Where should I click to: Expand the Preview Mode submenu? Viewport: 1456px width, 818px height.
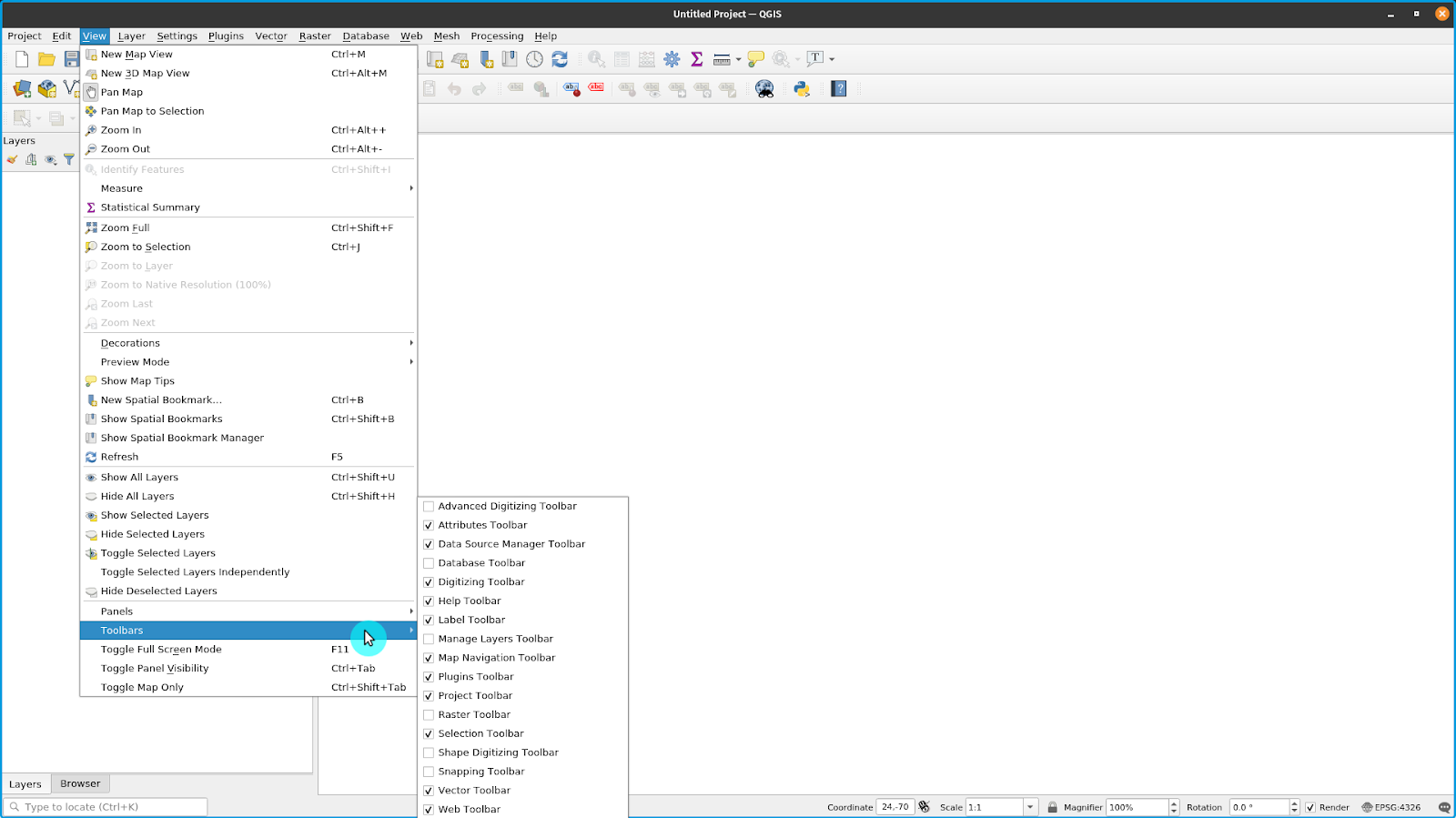tap(248, 362)
